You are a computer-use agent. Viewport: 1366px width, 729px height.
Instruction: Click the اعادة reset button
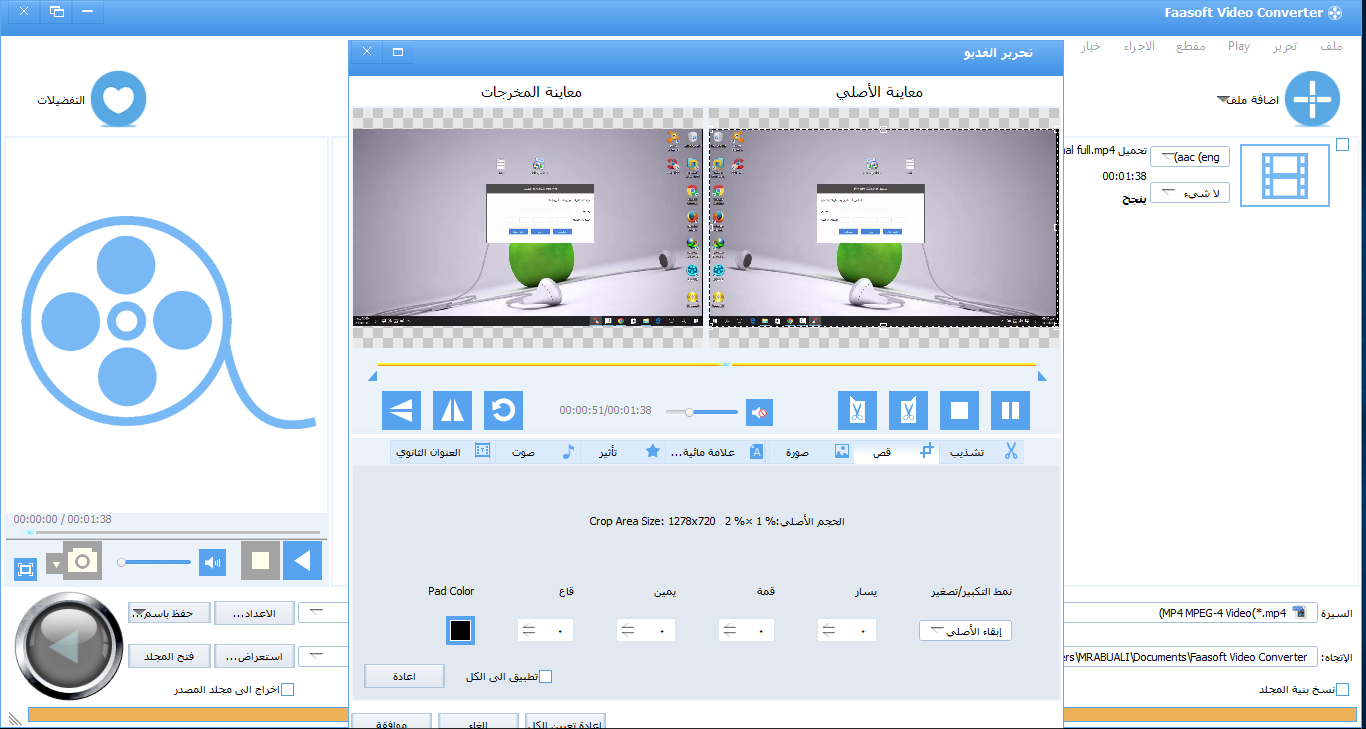(x=403, y=676)
